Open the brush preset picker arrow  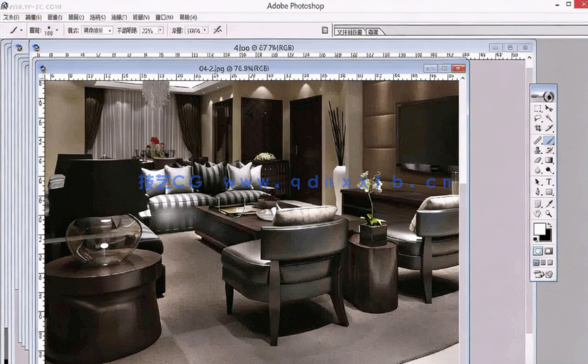click(x=57, y=30)
